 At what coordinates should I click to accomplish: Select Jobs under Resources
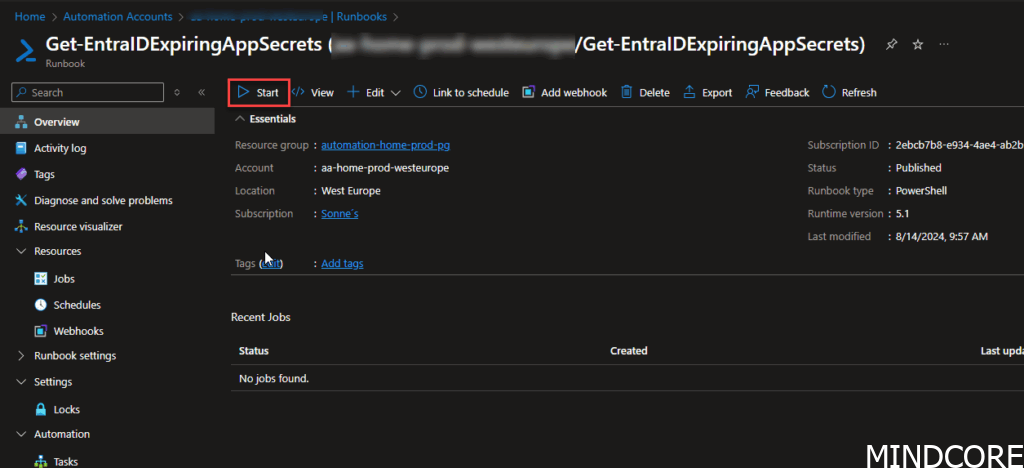(64, 279)
